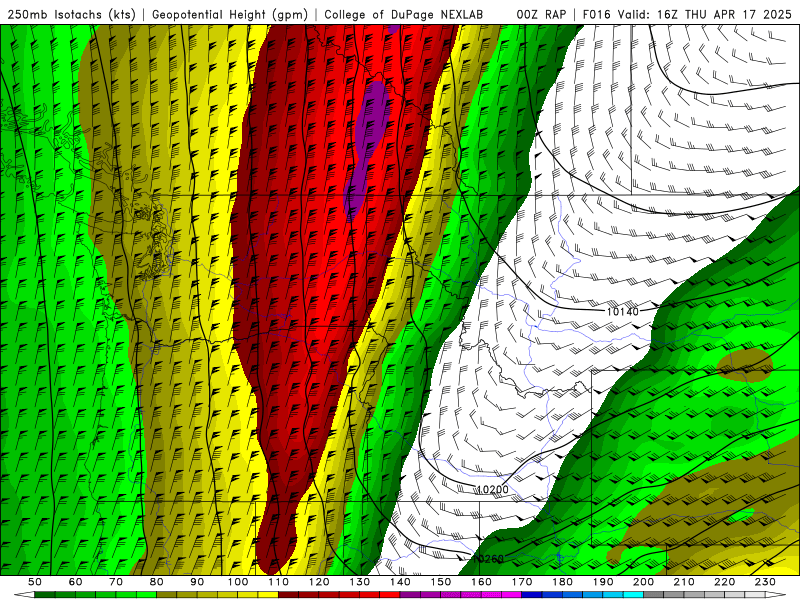
Task: Click the 200 value on the color scale
Action: [644, 582]
